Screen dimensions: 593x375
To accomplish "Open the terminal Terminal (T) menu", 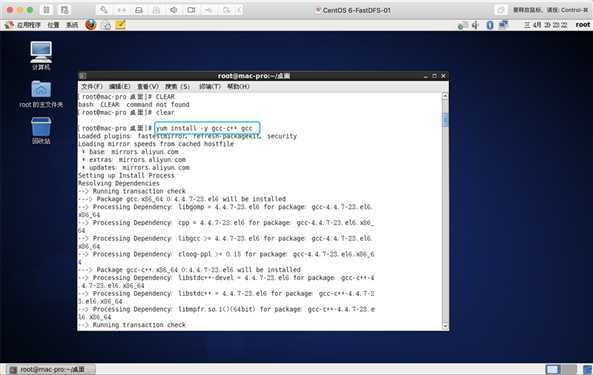I will point(210,87).
